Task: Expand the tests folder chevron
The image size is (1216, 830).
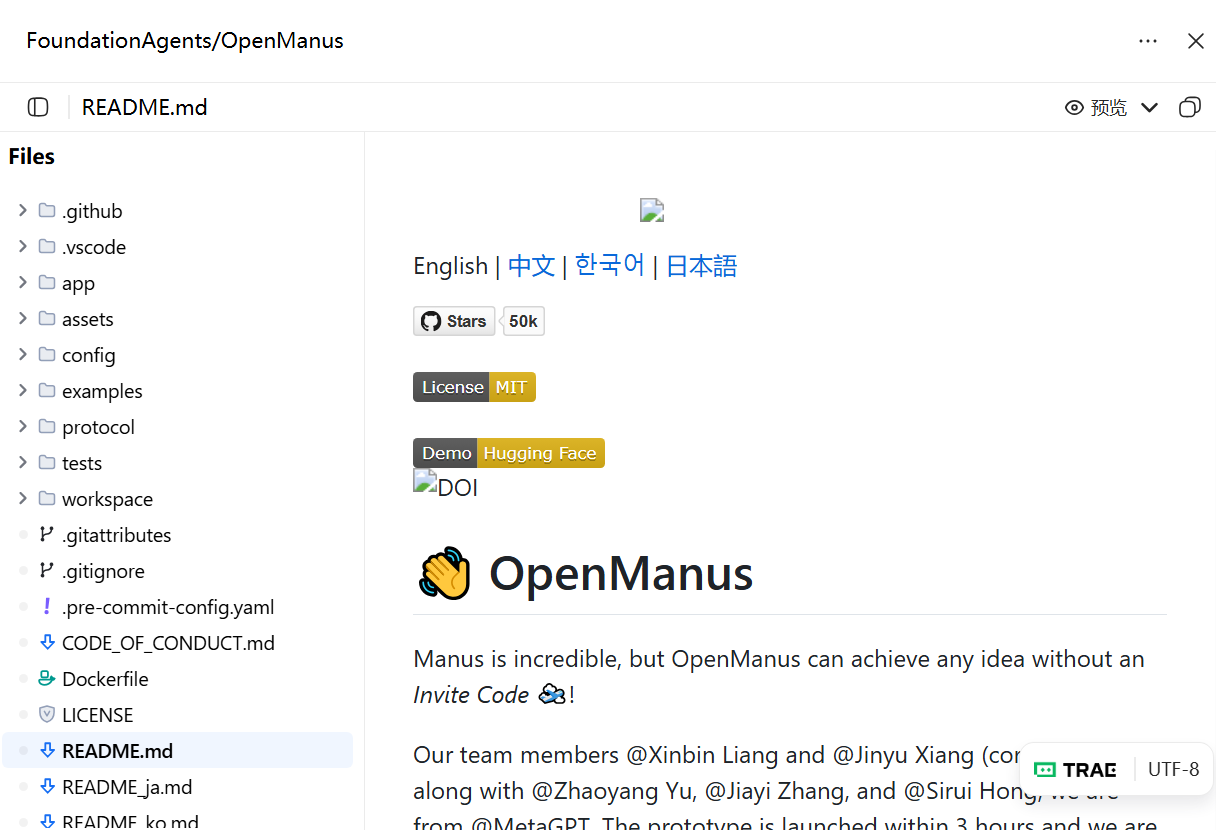Action: coord(23,463)
